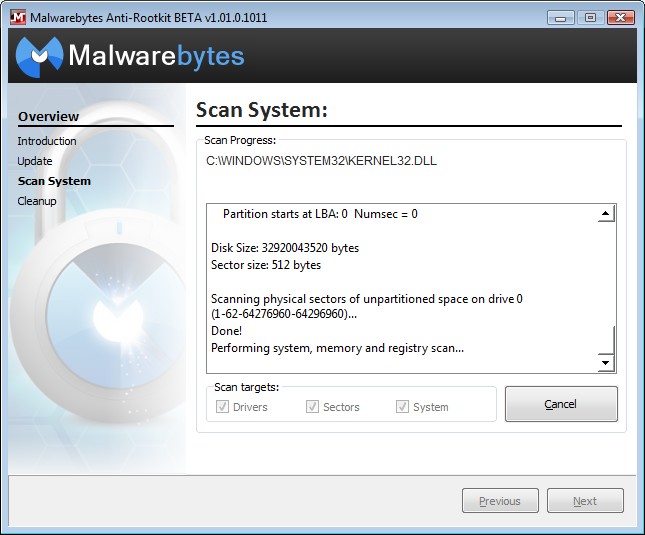Open the Introduction step in sidebar
Viewport: 645px width, 535px height.
(x=47, y=141)
